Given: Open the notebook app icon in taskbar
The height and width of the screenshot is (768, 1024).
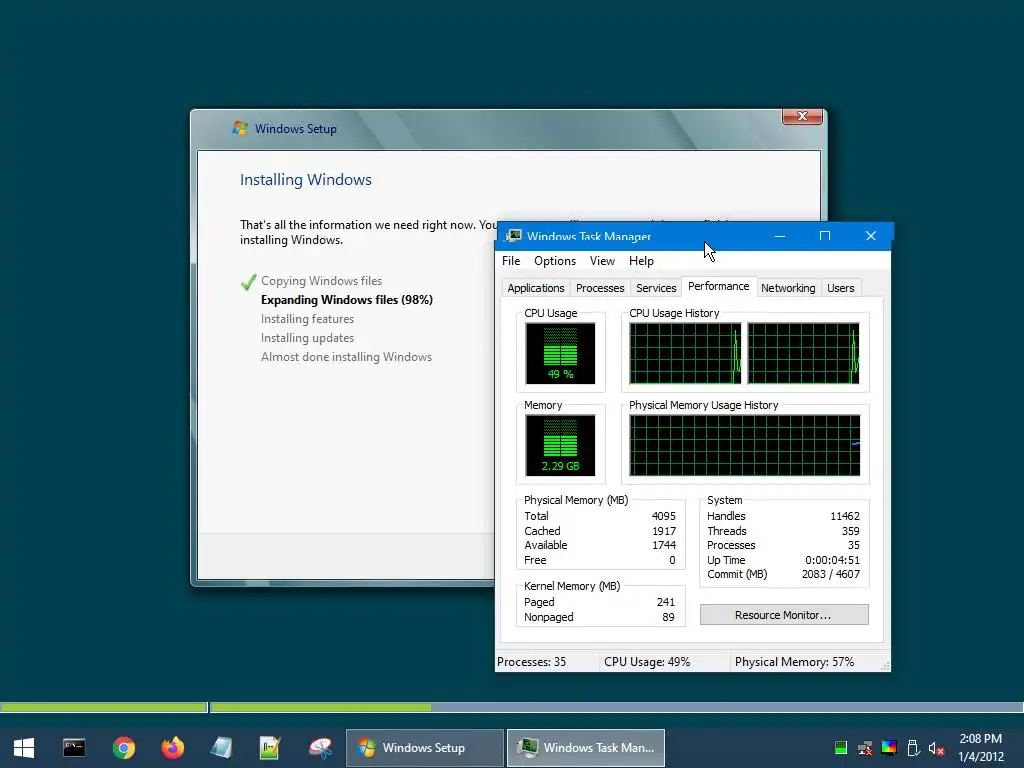Looking at the screenshot, I should coord(221,748).
